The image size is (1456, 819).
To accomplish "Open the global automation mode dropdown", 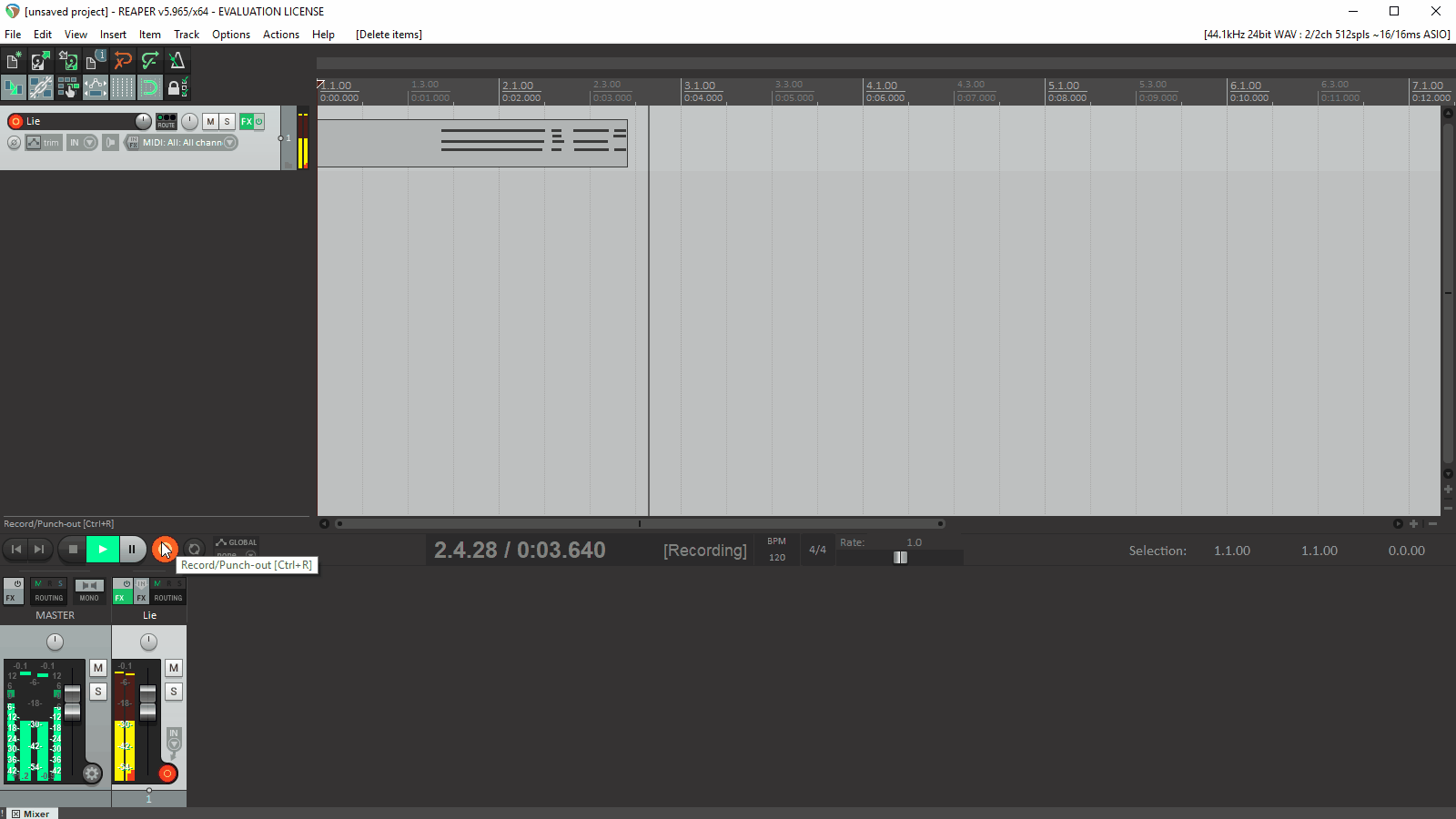I will [251, 555].
